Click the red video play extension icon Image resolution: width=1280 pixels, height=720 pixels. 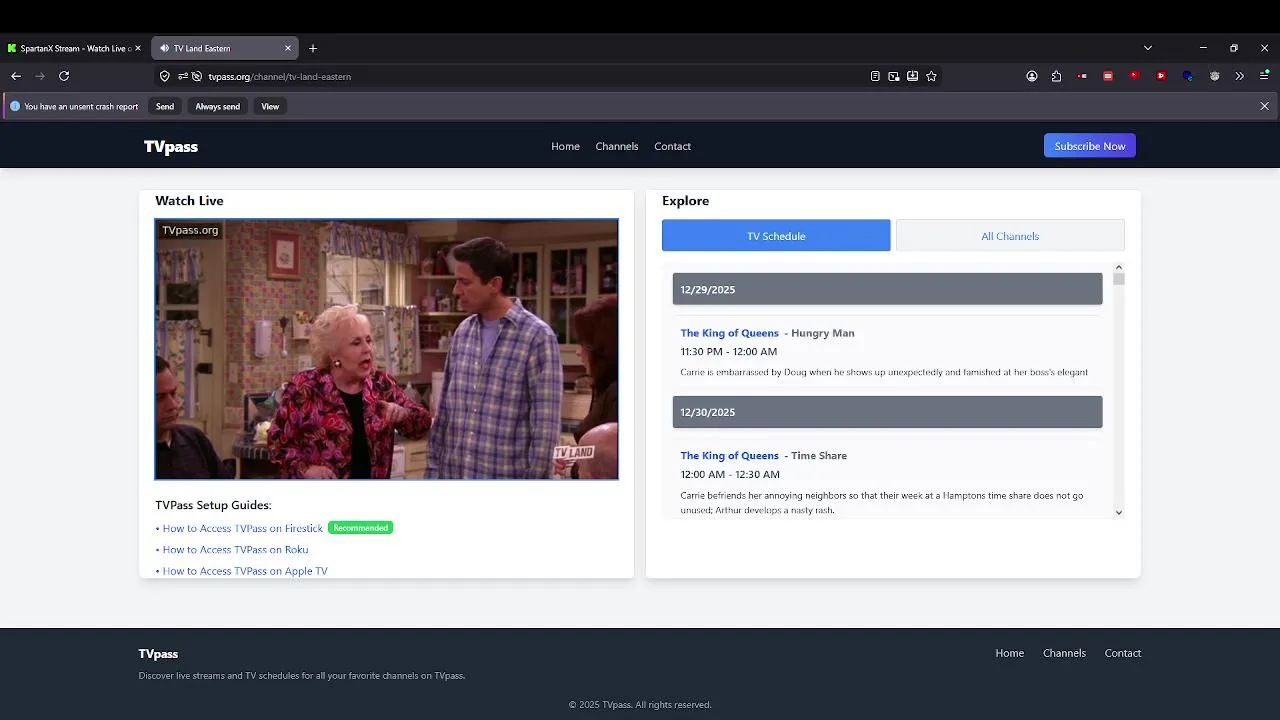(x=1160, y=76)
